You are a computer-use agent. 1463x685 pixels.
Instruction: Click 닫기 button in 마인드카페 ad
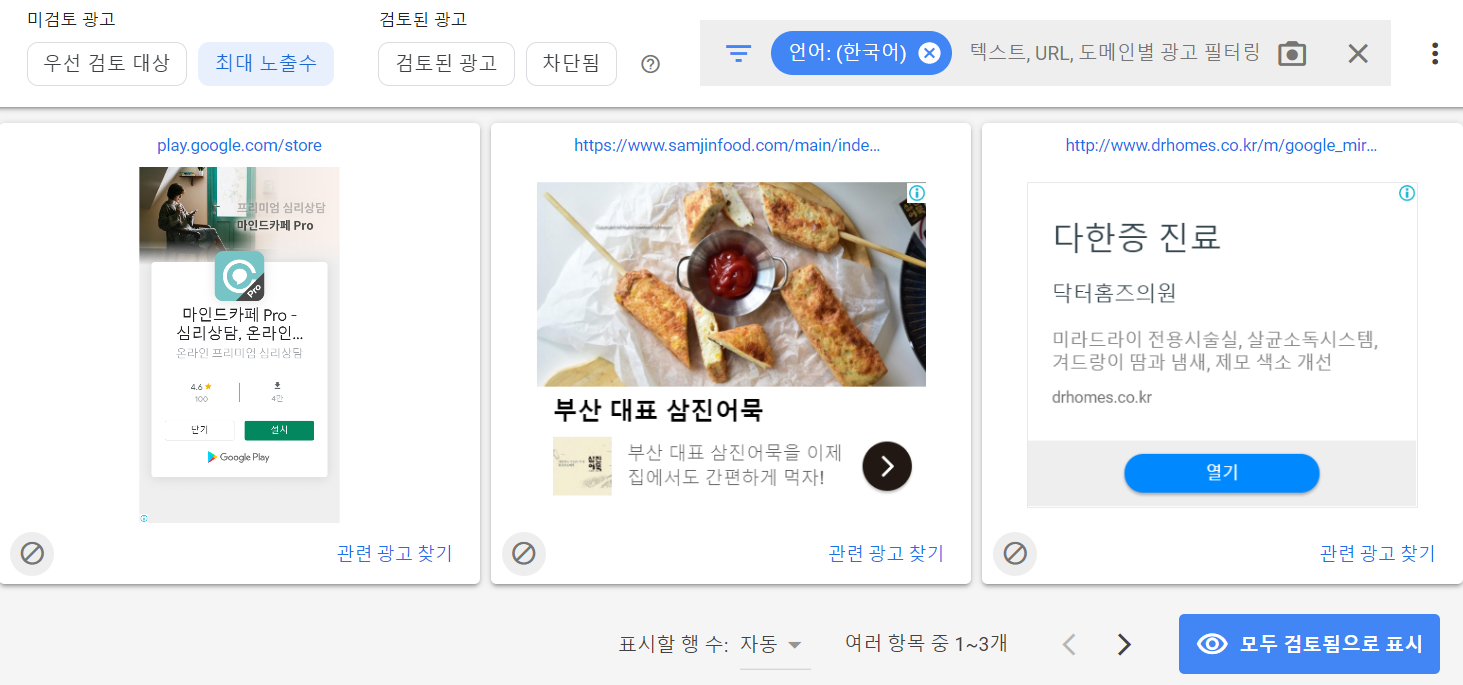200,430
